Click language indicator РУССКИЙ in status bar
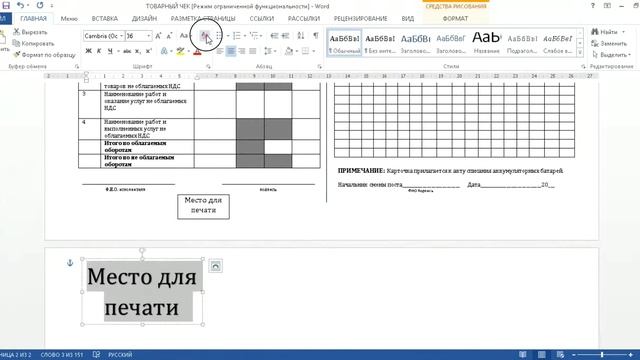 coord(120,355)
